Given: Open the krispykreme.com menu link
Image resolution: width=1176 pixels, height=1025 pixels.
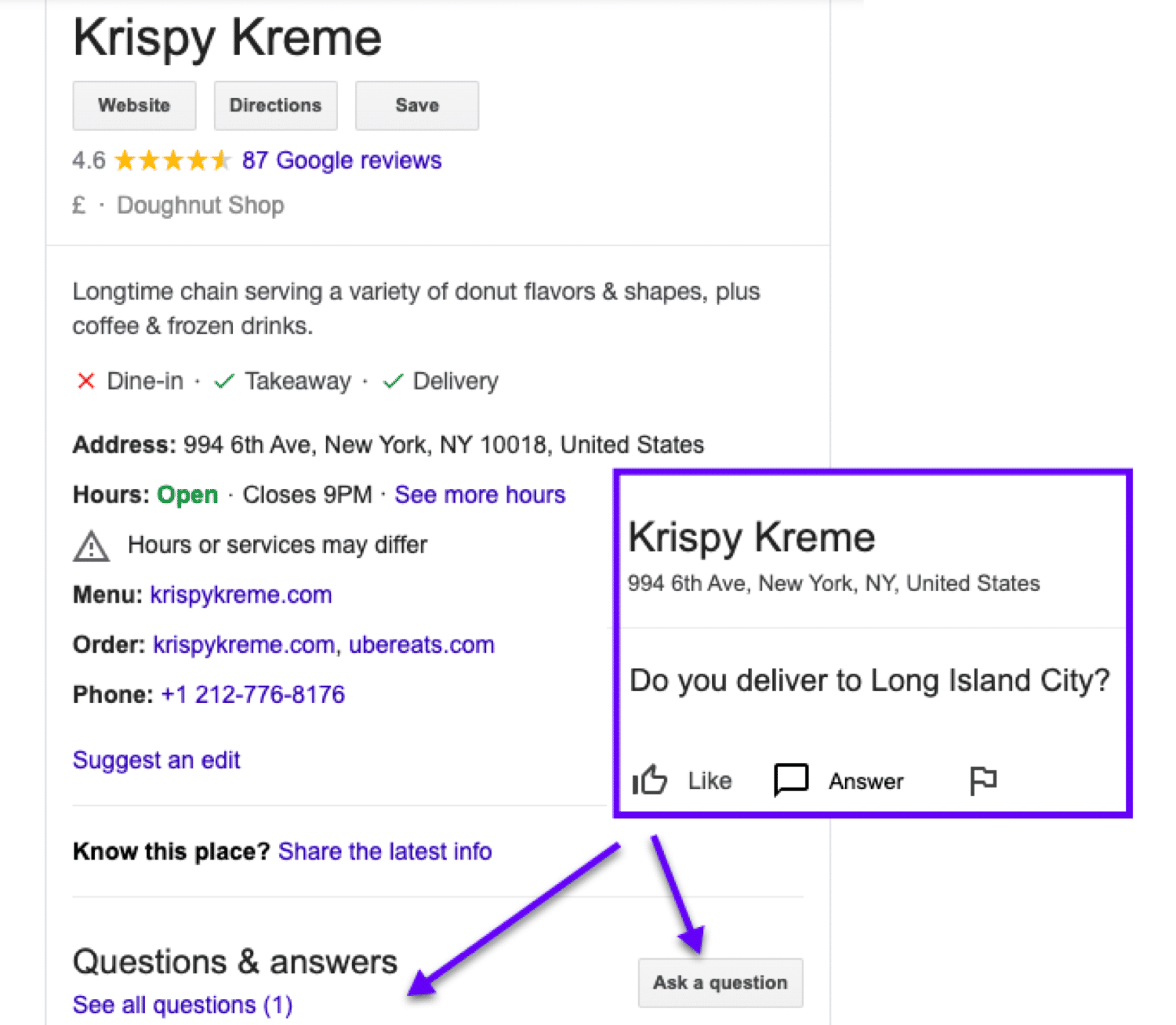Looking at the screenshot, I should [240, 594].
